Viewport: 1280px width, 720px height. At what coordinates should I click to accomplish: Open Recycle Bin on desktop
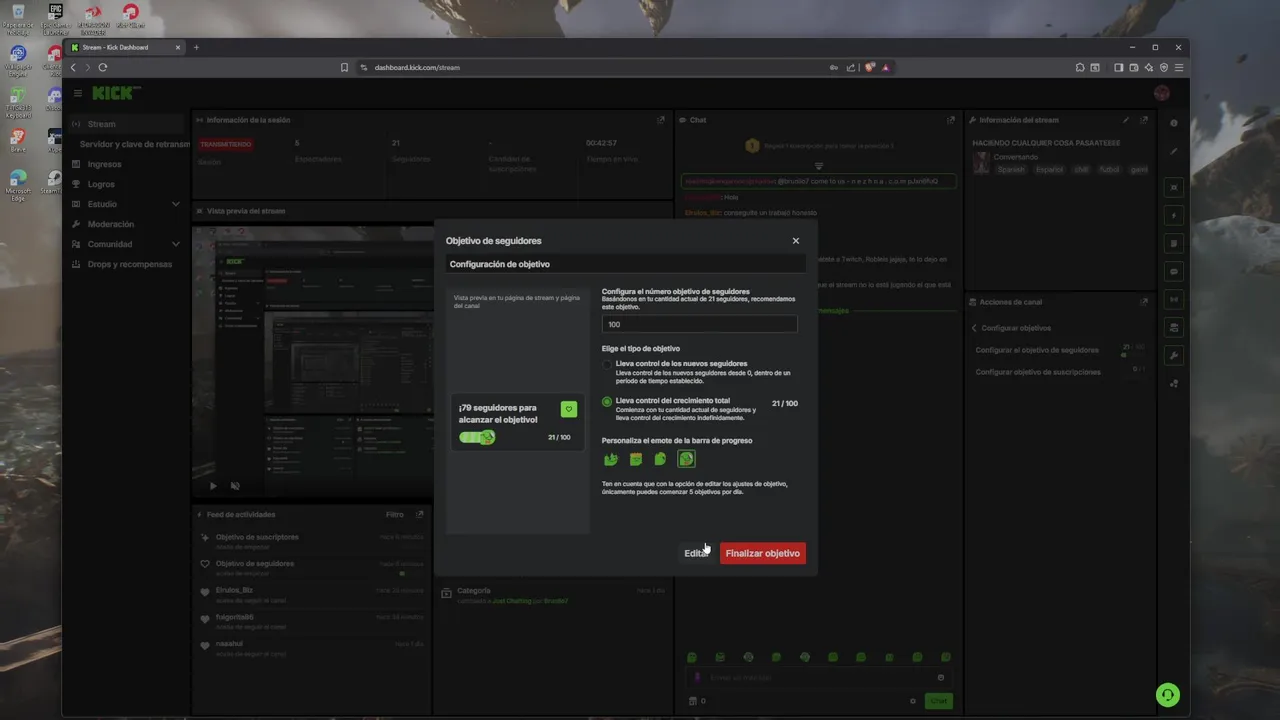click(18, 19)
